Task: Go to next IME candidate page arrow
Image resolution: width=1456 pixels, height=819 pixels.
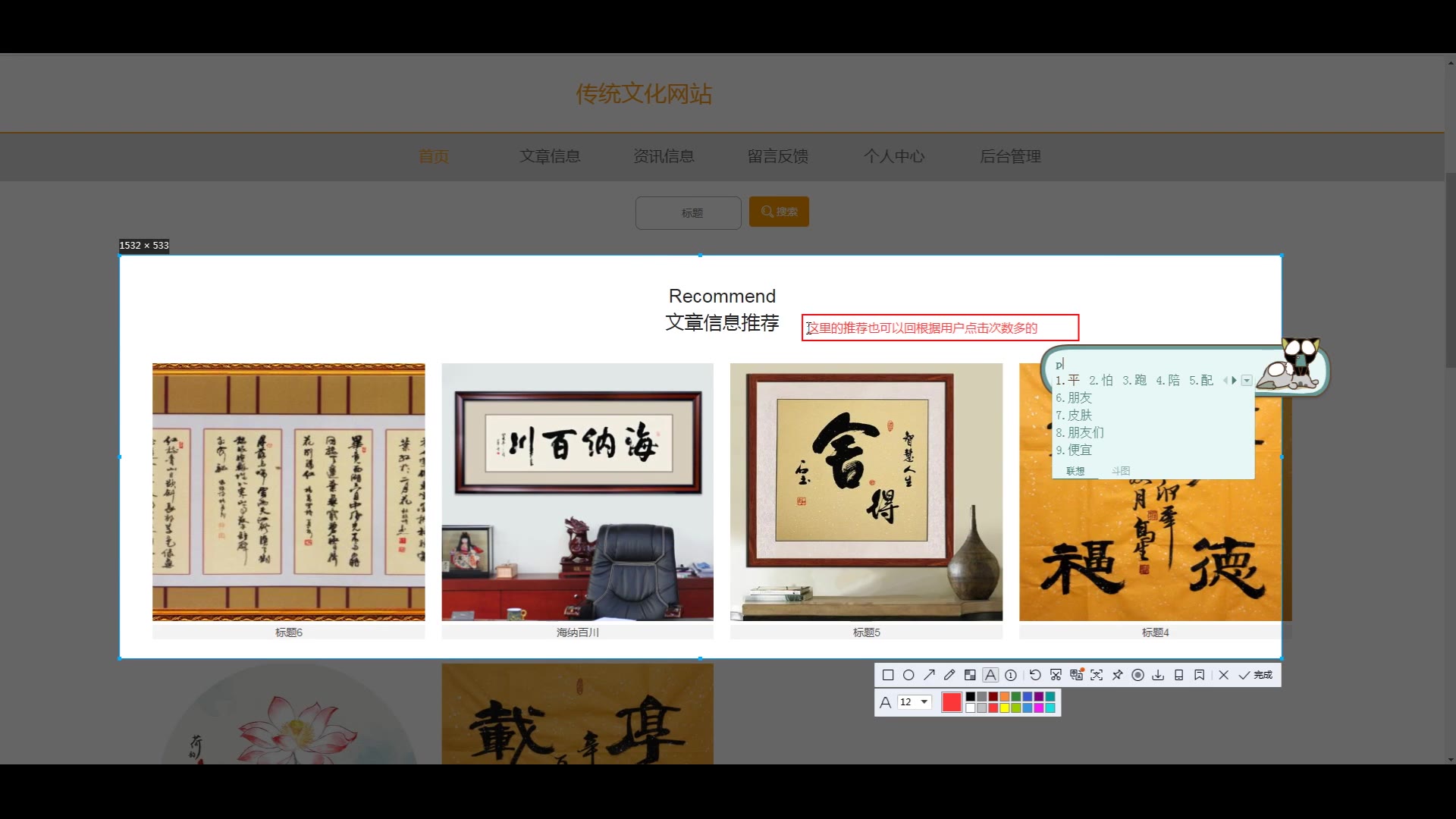Action: 1234,381
